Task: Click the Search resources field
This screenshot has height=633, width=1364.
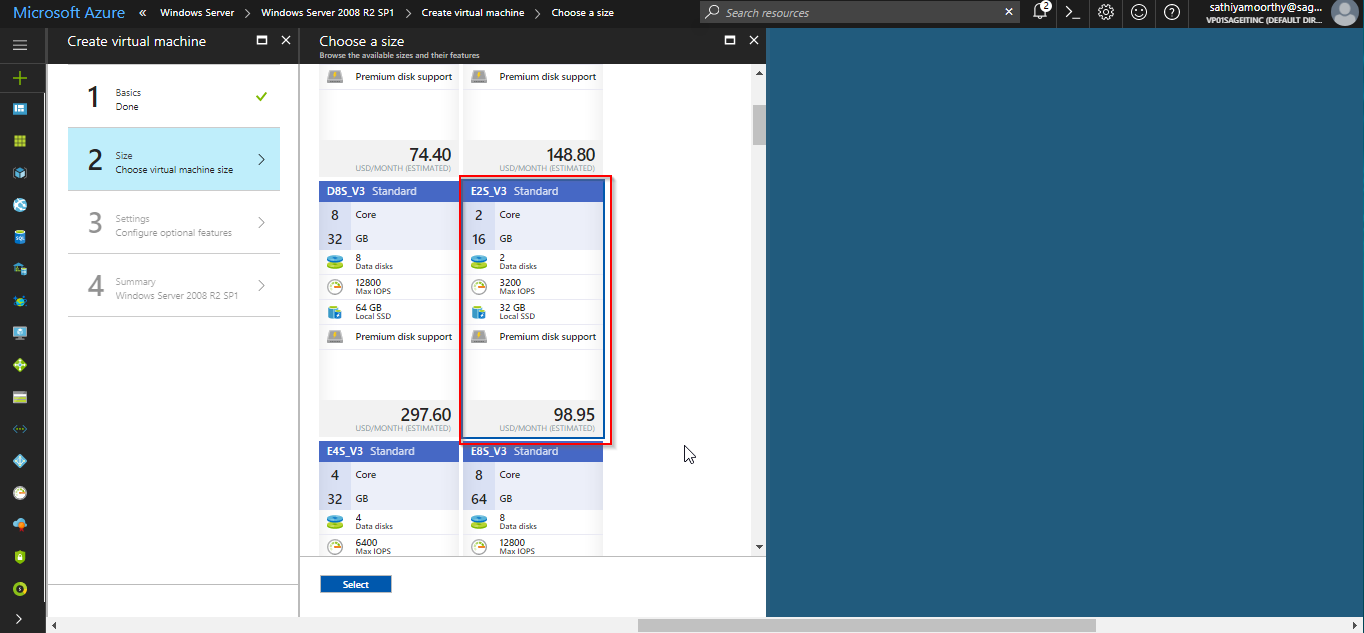Action: coord(860,13)
